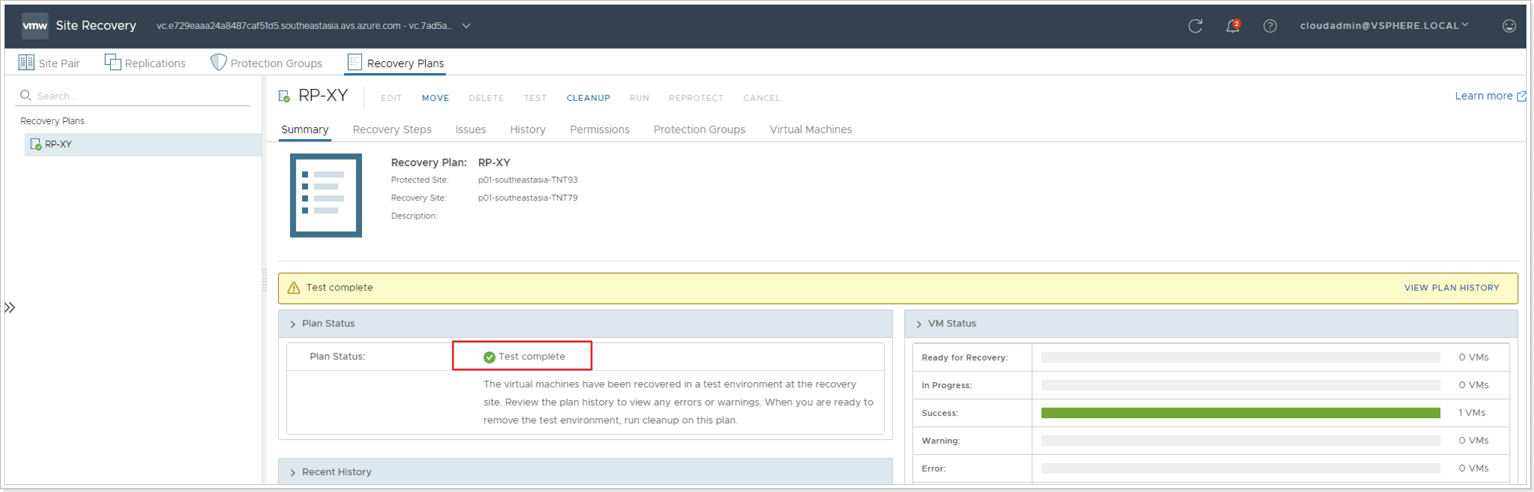The width and height of the screenshot is (1534, 492).
Task: Open the Permissions sub-tab
Action: click(600, 130)
